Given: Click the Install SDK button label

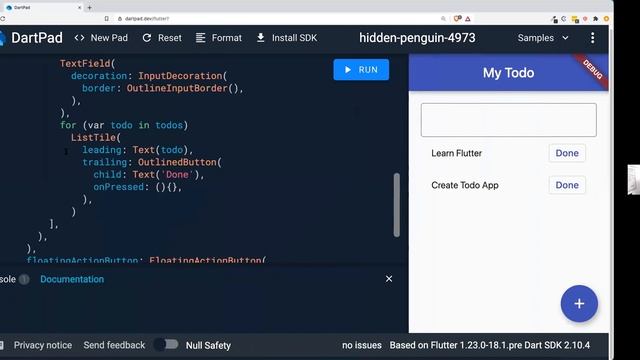Looking at the screenshot, I should [x=294, y=38].
